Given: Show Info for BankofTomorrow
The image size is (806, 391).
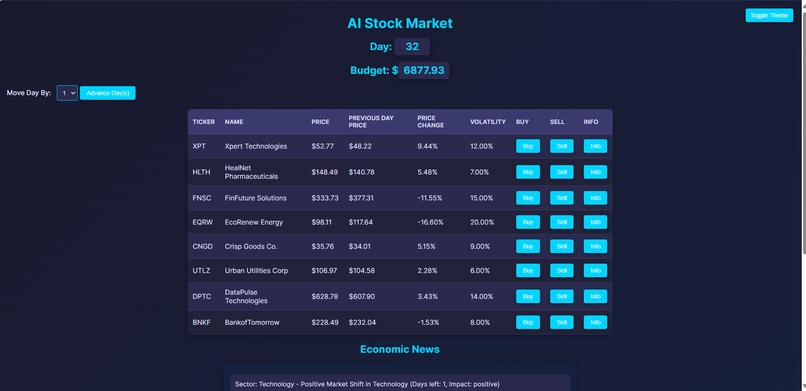Looking at the screenshot, I should pos(595,322).
